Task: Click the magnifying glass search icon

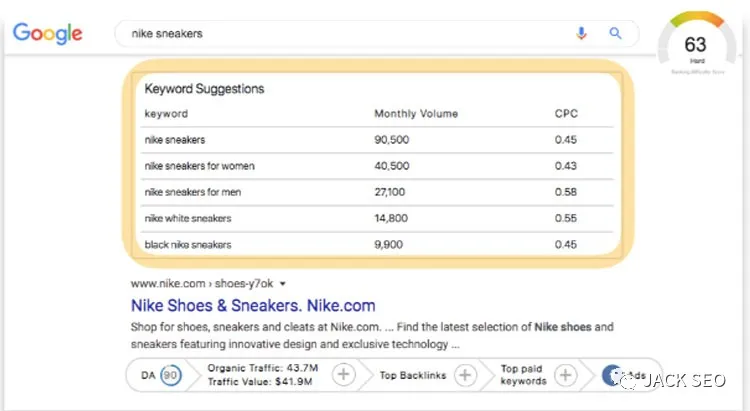Action: pos(616,33)
